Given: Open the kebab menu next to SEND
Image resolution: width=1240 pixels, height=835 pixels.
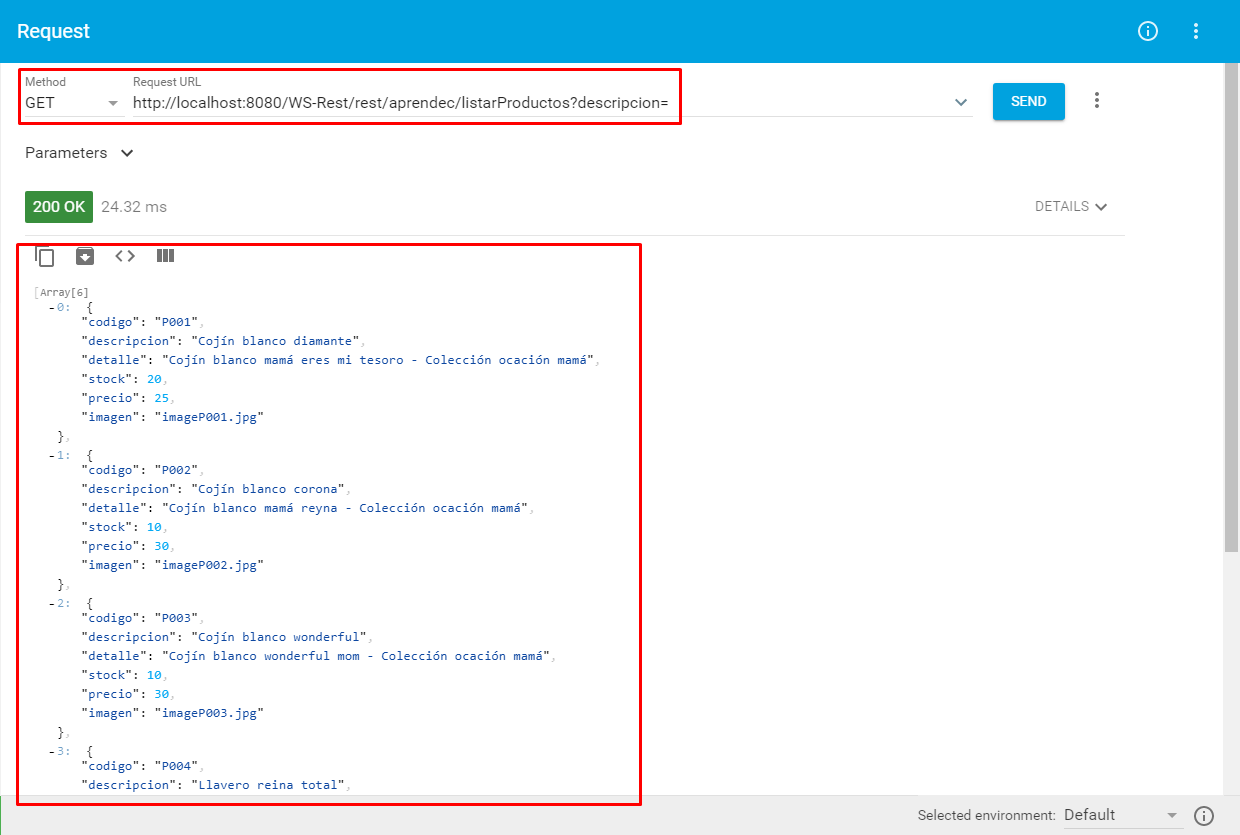Looking at the screenshot, I should [1097, 100].
